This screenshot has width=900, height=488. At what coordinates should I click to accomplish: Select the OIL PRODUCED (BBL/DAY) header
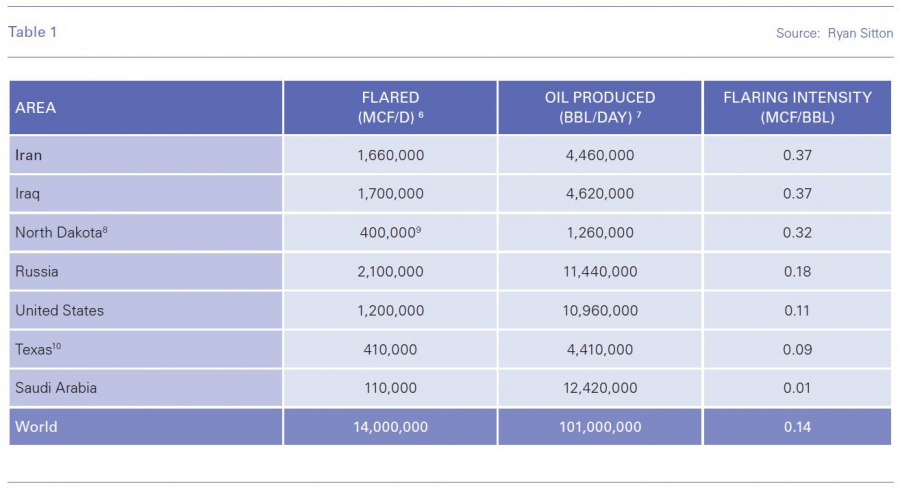coord(600,107)
